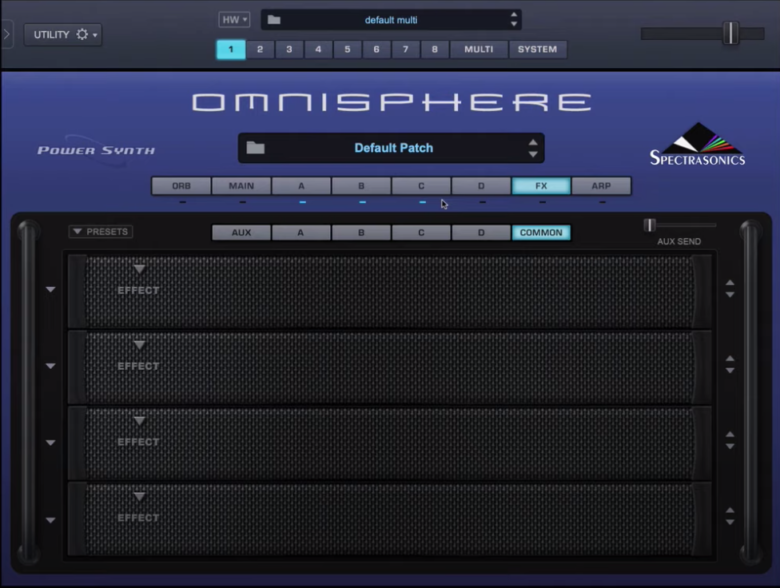Switch to the layer B tab
The image size is (780, 588).
click(x=361, y=186)
